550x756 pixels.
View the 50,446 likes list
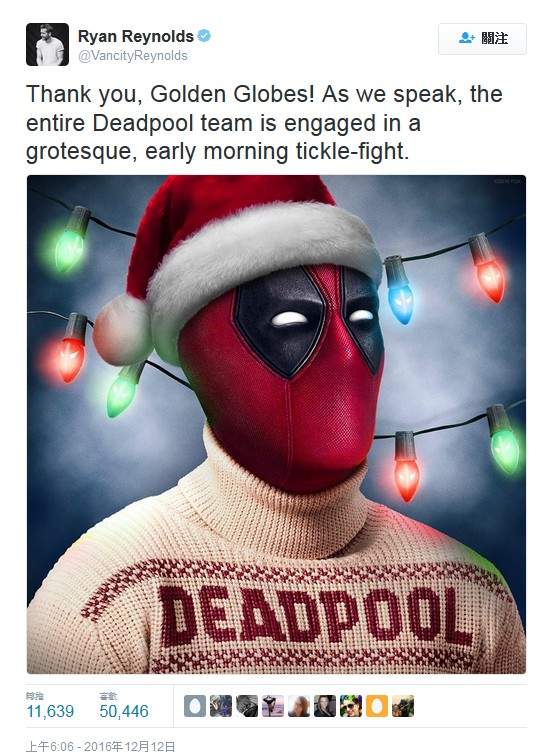click(x=124, y=706)
